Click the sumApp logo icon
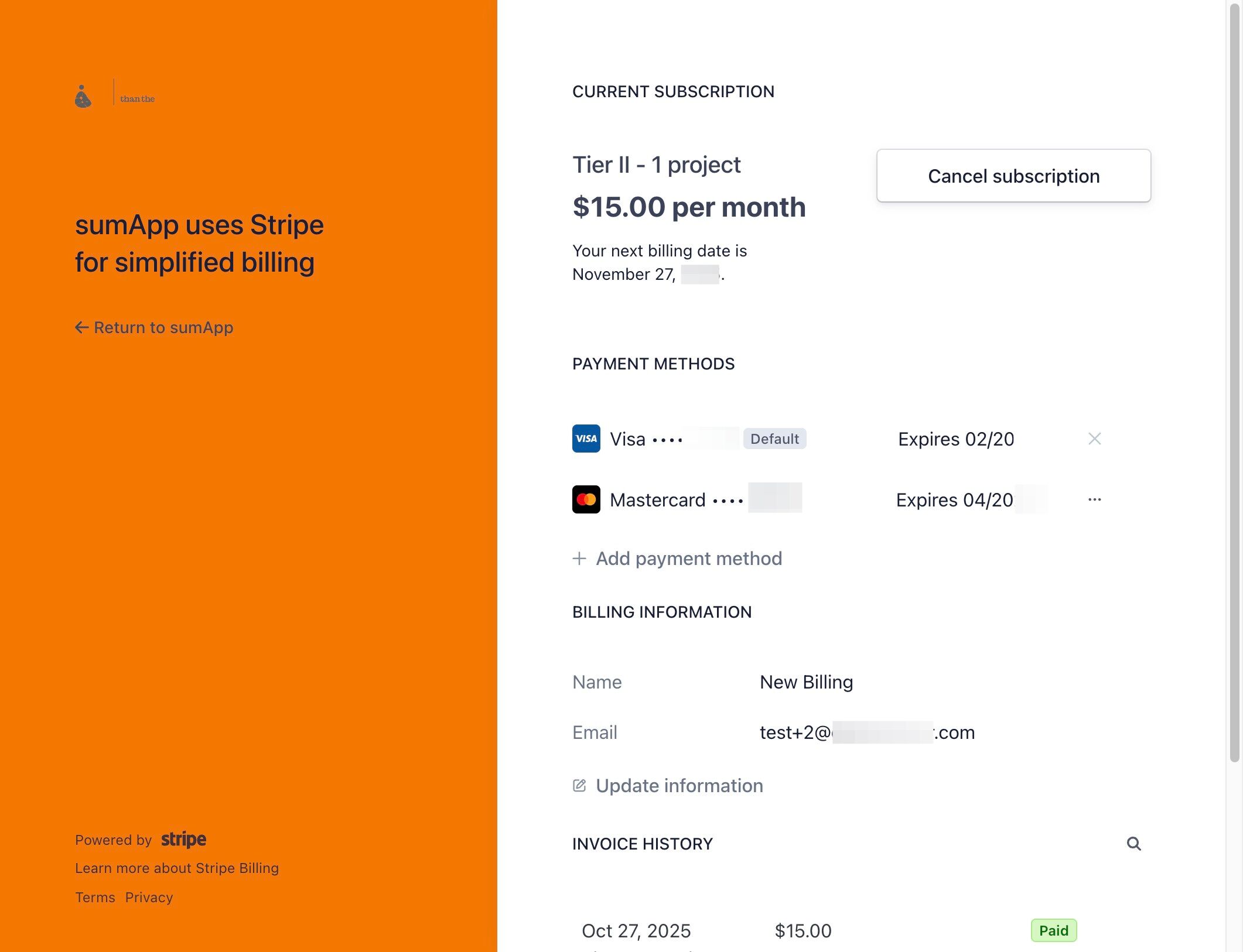This screenshot has height=952, width=1243. click(x=83, y=97)
